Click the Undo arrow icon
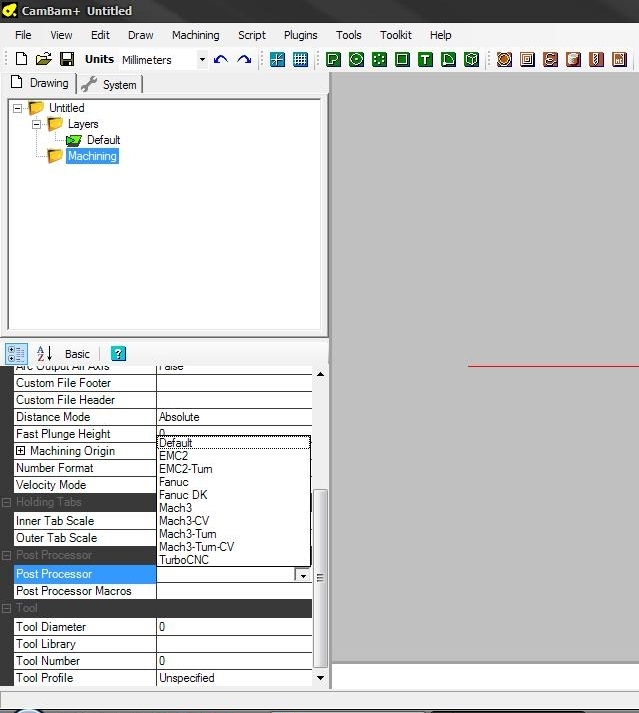Image resolution: width=639 pixels, height=713 pixels. pos(221,59)
